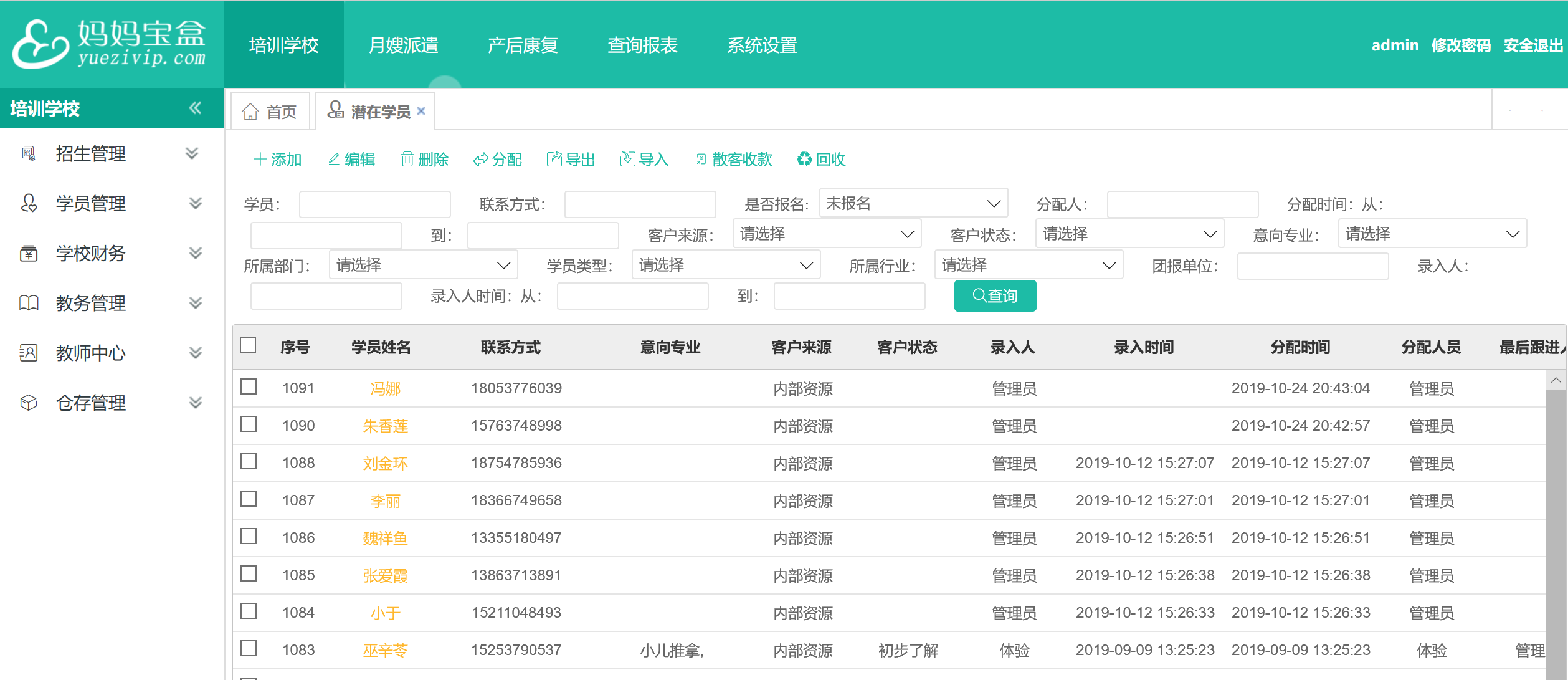Image resolution: width=1568 pixels, height=680 pixels.
Task: Collapse the sidebar with double-arrow icon
Action: (x=196, y=108)
